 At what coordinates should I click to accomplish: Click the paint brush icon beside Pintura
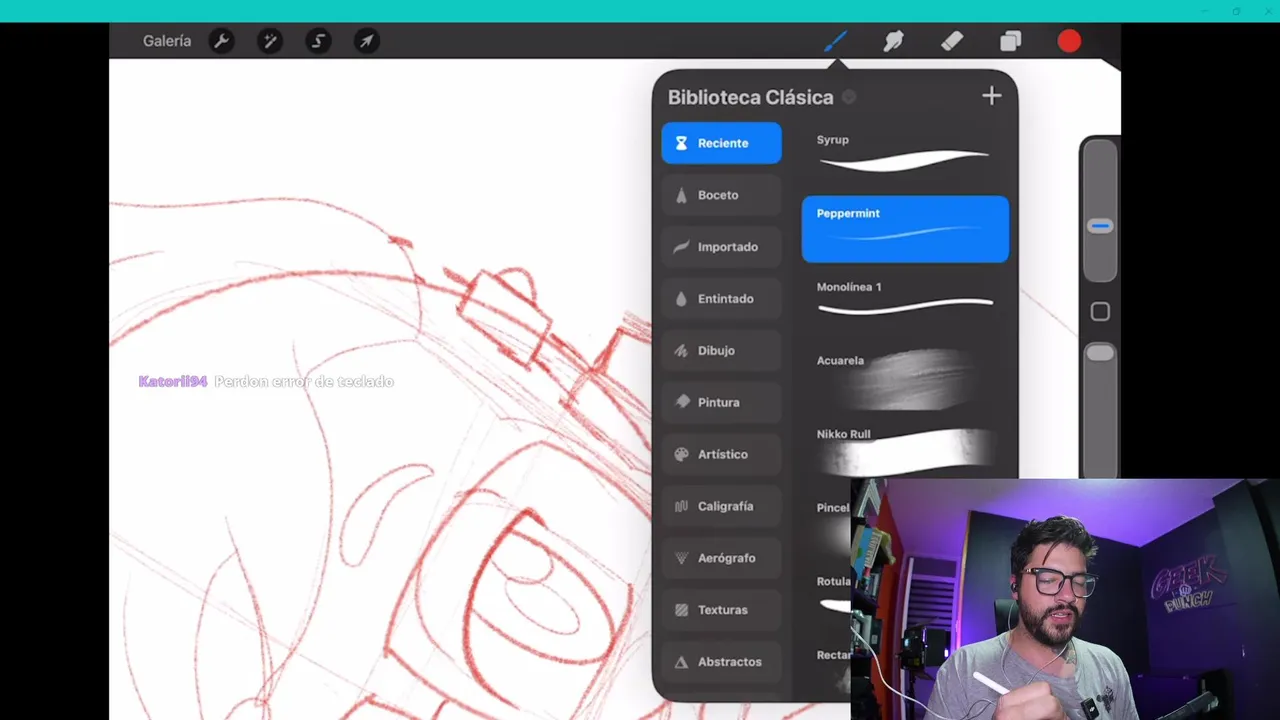[x=683, y=402]
